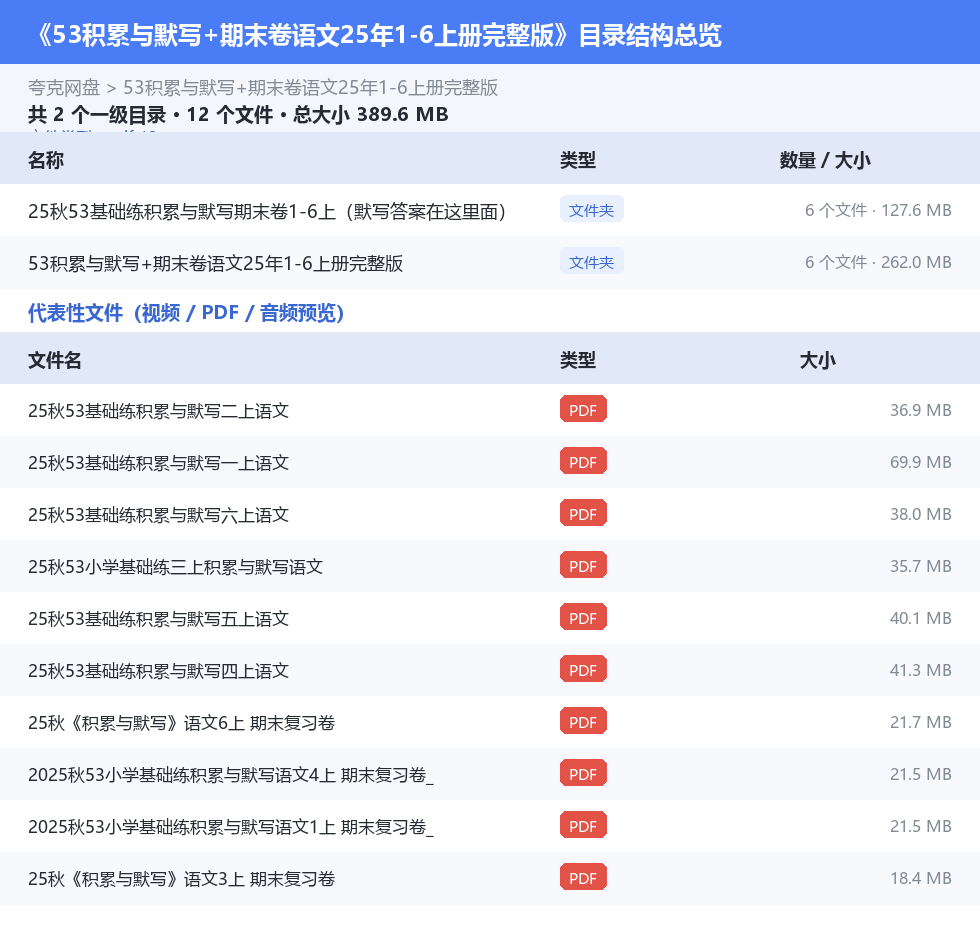Open folder 25秋53基础练积累与默写期末卷1-6上（默写答案在这里面）
Viewport: 980px width, 936px height.
[267, 212]
